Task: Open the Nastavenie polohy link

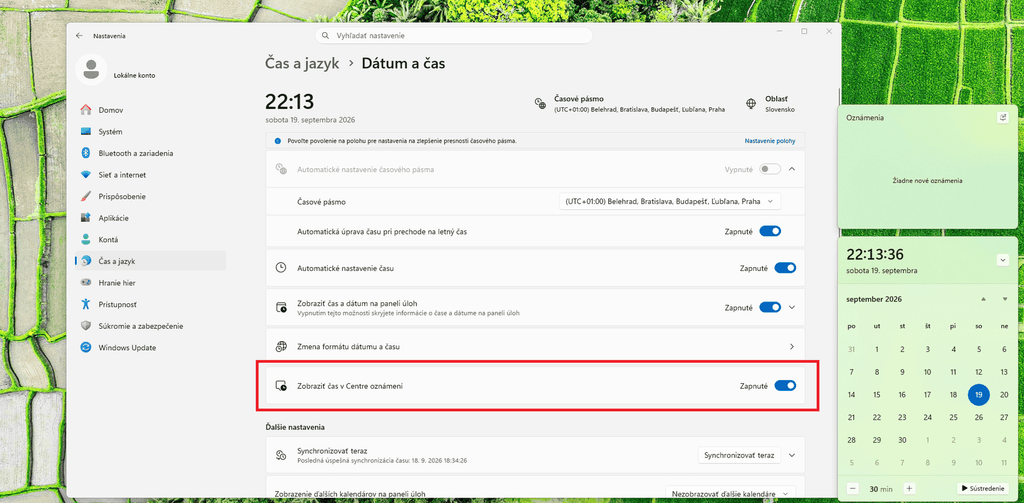Action: pyautogui.click(x=770, y=140)
